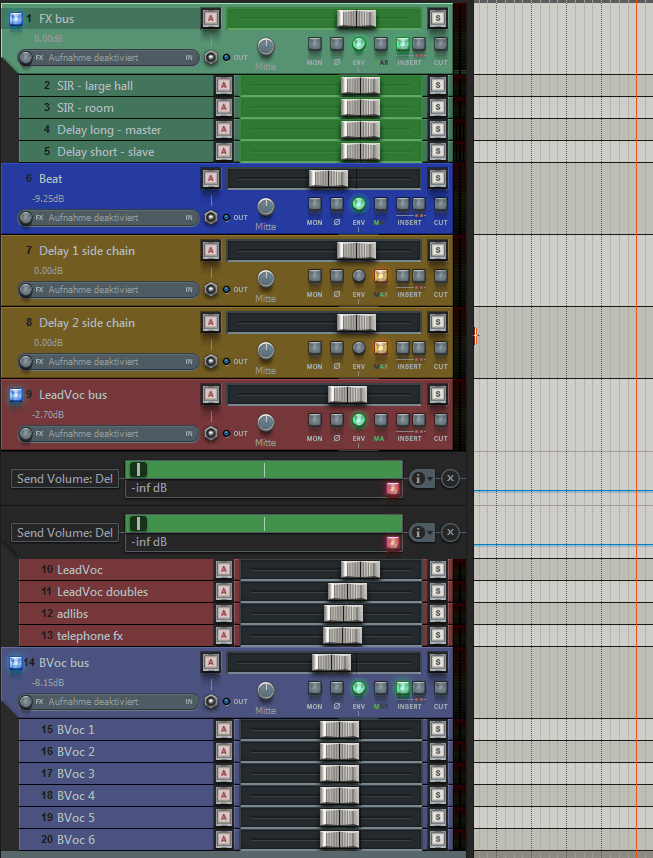Arm record on BVoc 3 track

tap(223, 773)
